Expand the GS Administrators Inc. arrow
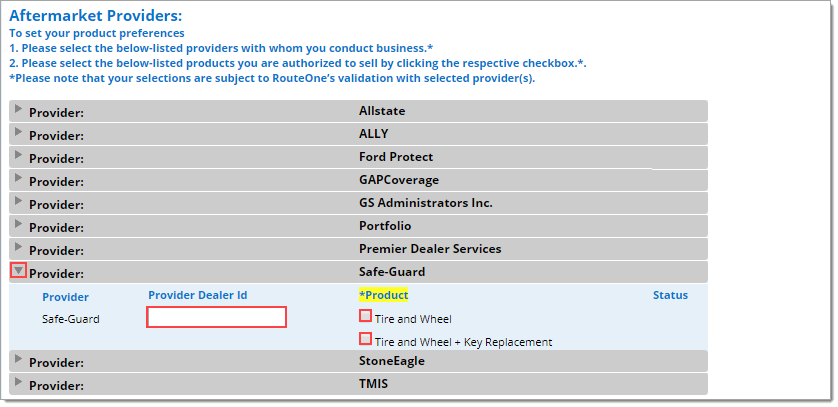 [x=19, y=201]
